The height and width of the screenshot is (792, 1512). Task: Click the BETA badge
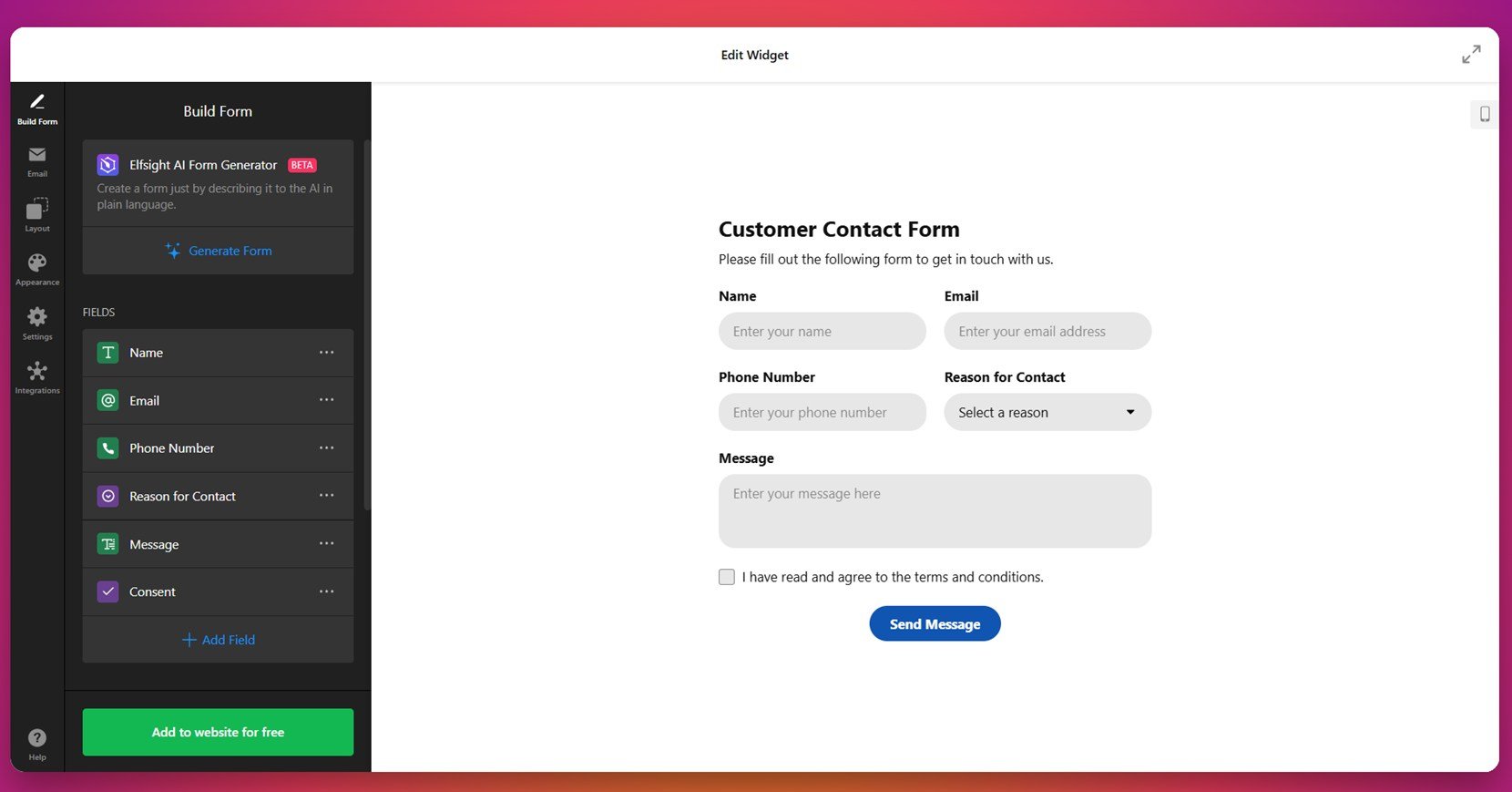click(302, 165)
